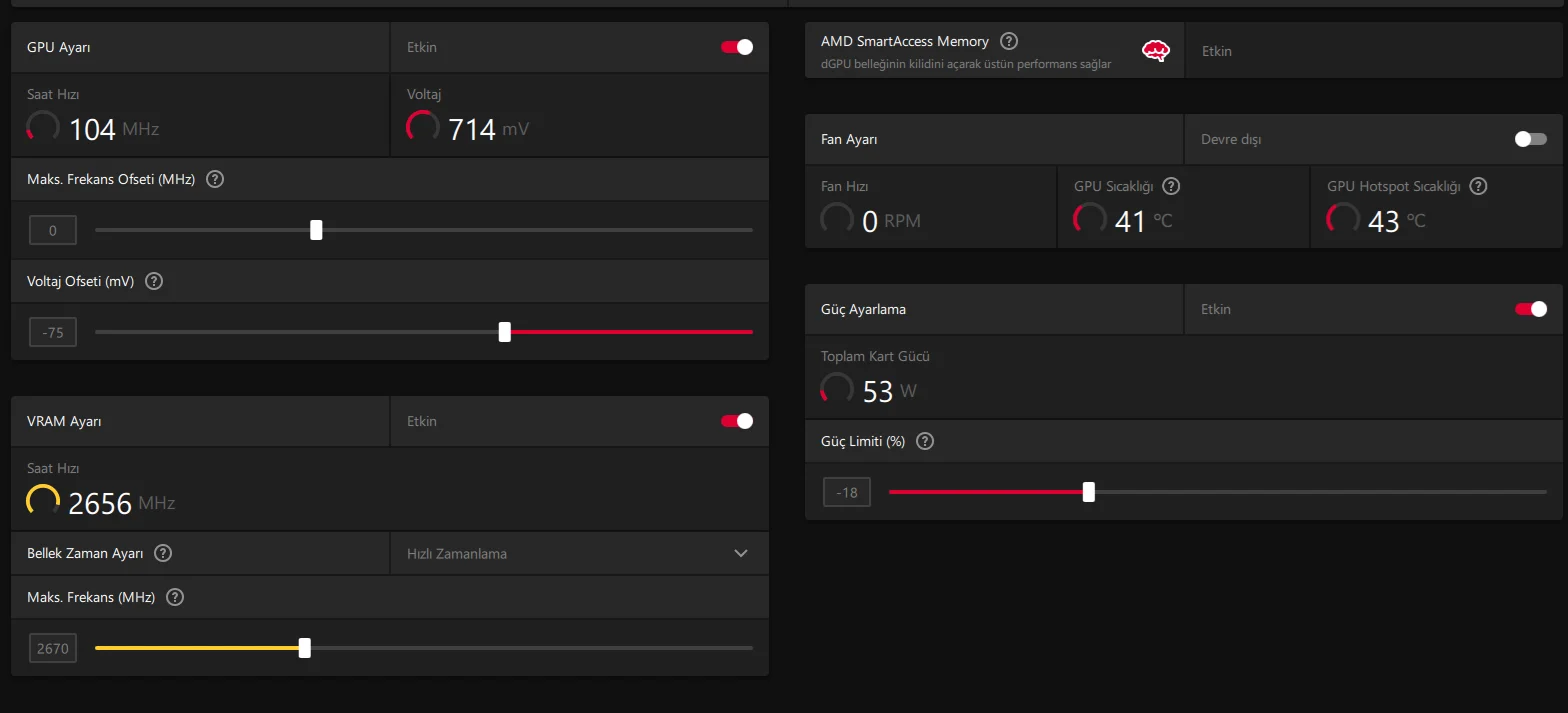Screen dimensions: 1568x713
Task: Click the AMD SmartAccess Memory title
Action: 905,41
